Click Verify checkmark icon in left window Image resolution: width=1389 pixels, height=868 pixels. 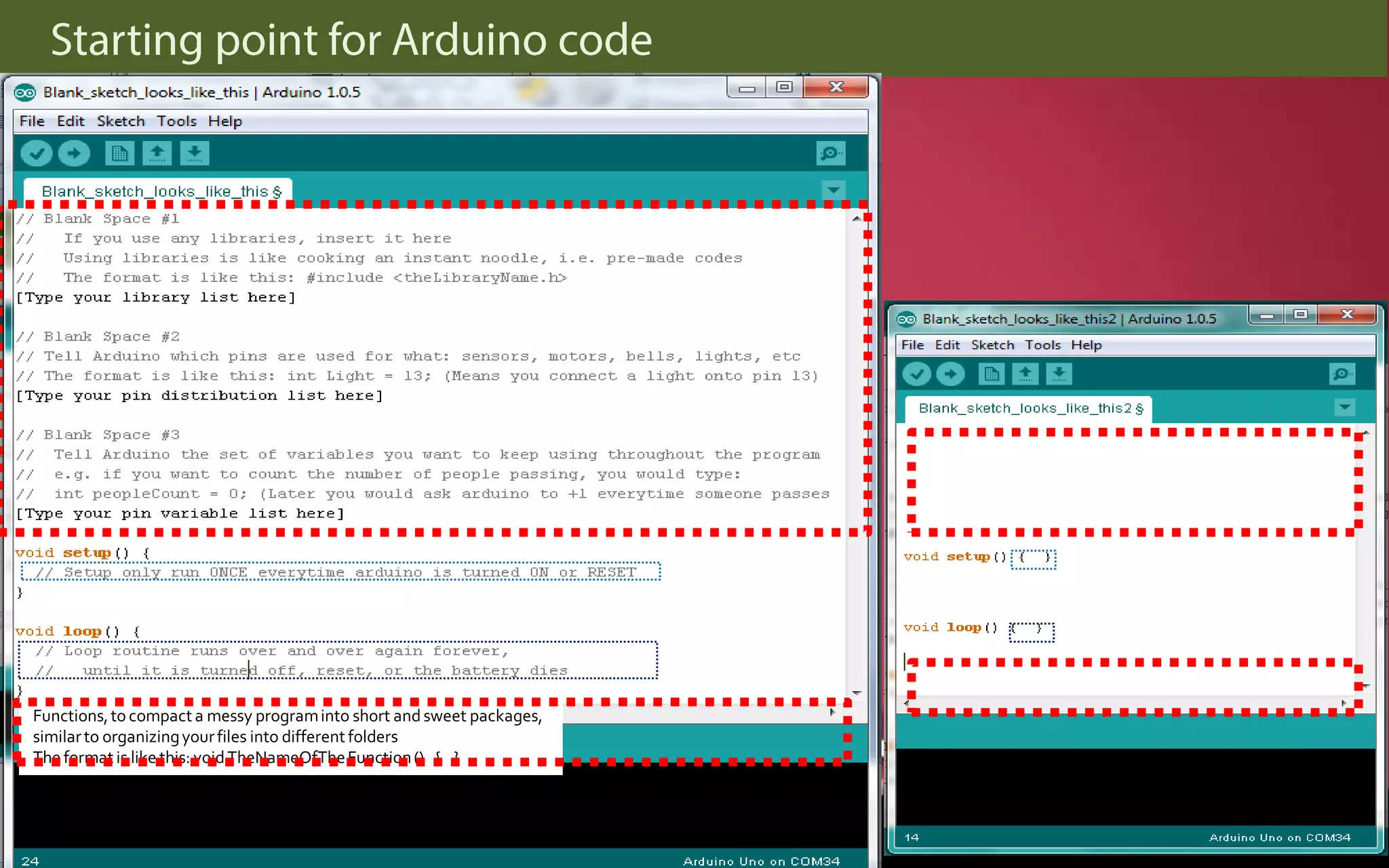coord(37,153)
